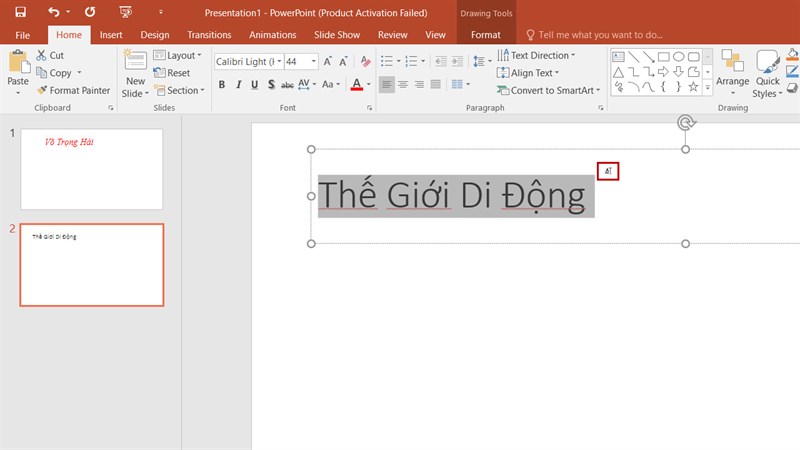Insert a bulleted list
The height and width of the screenshot is (450, 800).
click(x=387, y=62)
